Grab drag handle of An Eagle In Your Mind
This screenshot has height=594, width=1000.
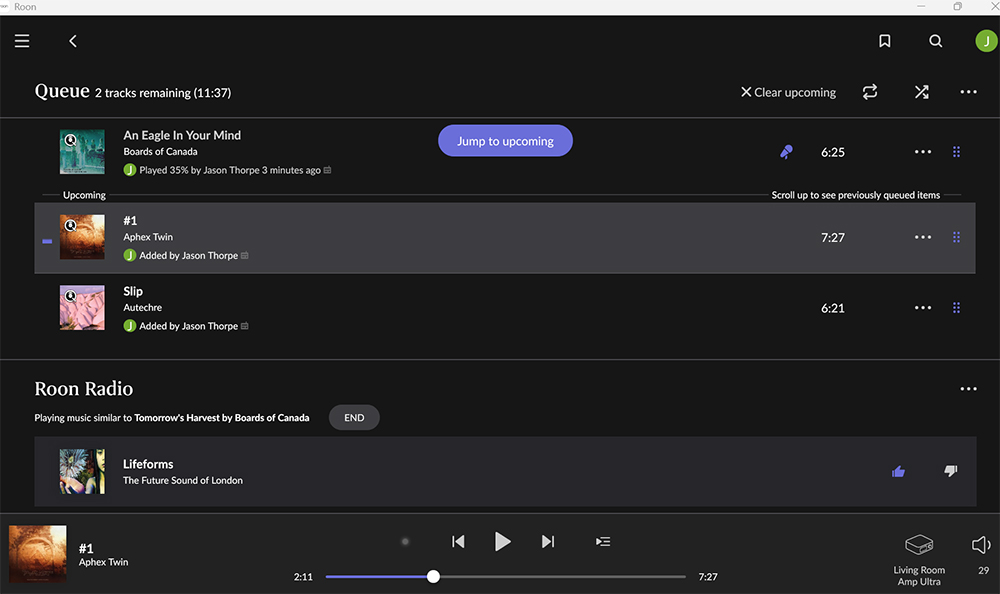pyautogui.click(x=956, y=152)
